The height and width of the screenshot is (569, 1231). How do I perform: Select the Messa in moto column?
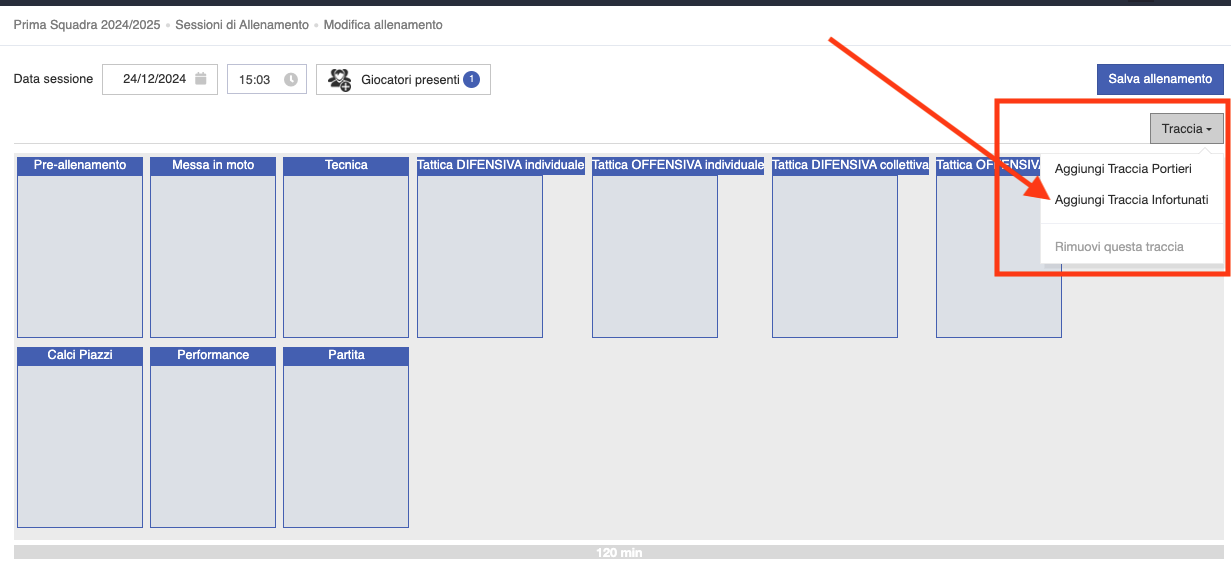click(x=213, y=247)
